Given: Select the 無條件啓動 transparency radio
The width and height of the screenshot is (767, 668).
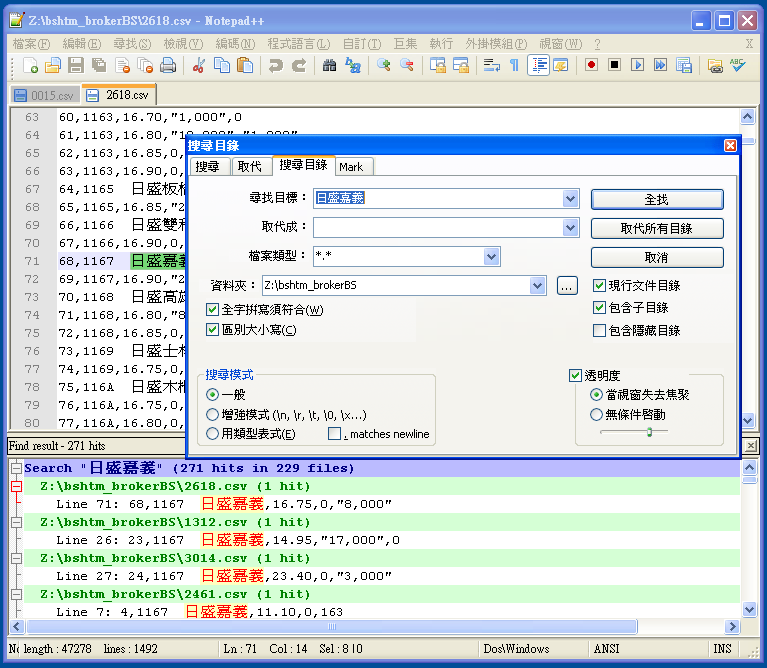Looking at the screenshot, I should [x=596, y=415].
